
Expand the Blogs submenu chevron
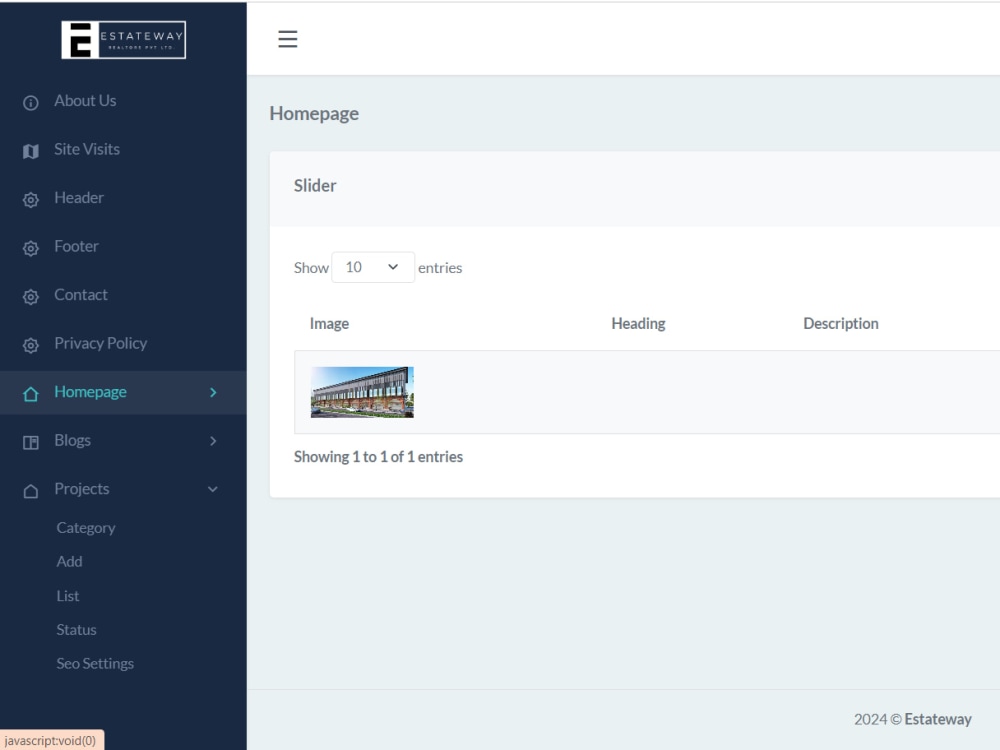pyautogui.click(x=213, y=441)
